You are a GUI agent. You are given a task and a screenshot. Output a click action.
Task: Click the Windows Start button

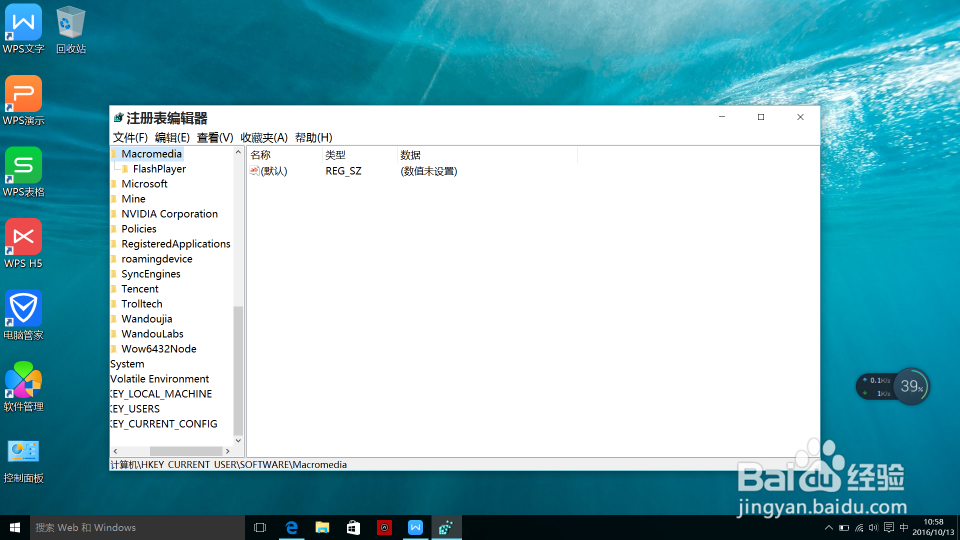(x=15, y=527)
